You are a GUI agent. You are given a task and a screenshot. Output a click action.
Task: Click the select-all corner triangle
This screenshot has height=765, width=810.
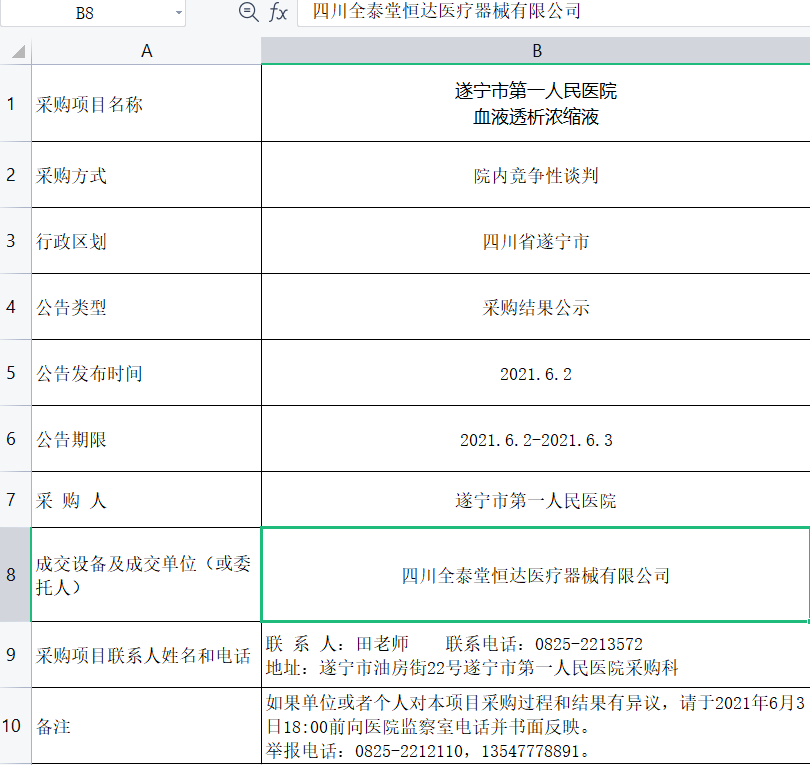(18, 51)
